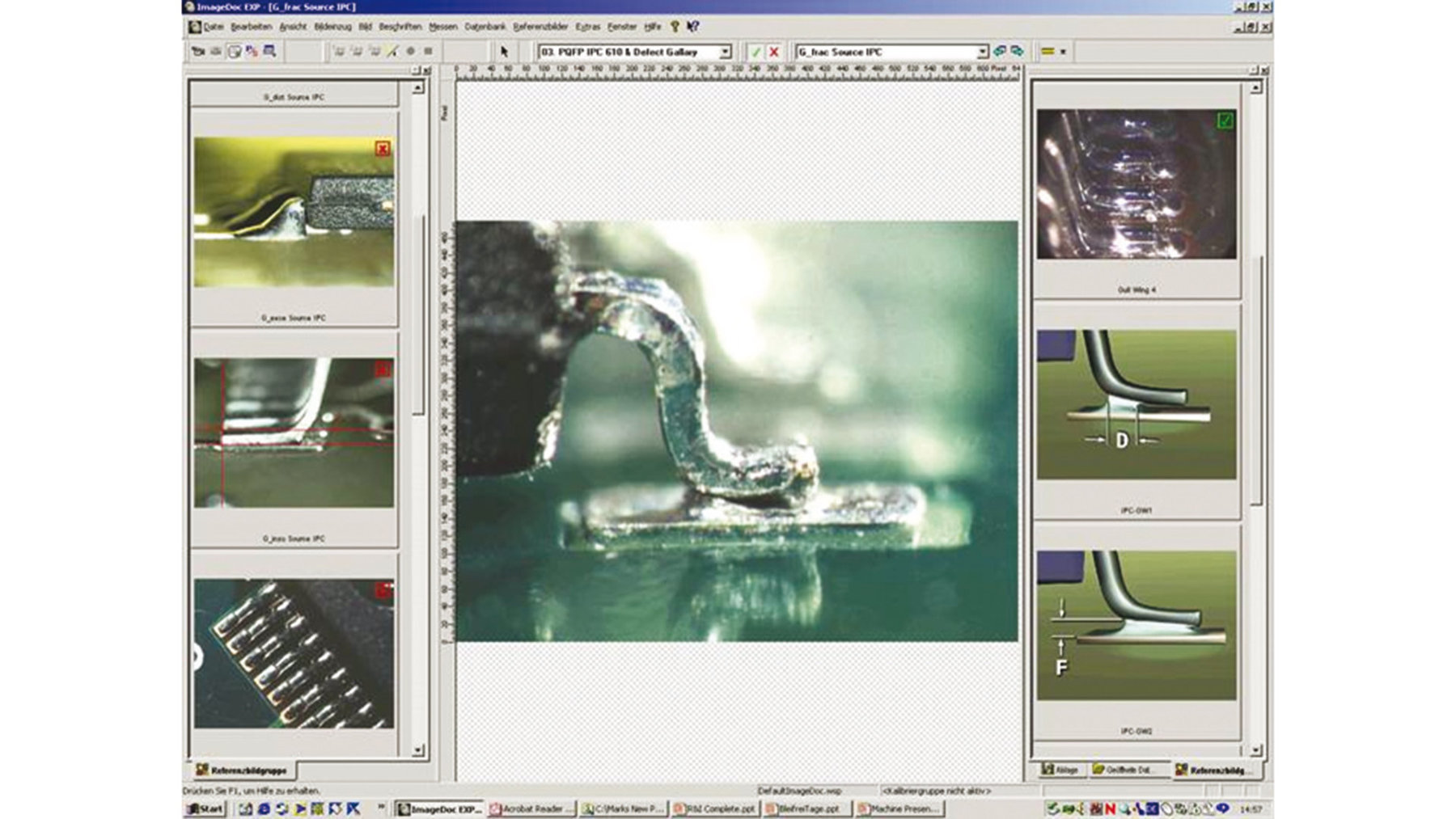
Task: Expand the line style dropdown arrow
Action: (x=1063, y=52)
